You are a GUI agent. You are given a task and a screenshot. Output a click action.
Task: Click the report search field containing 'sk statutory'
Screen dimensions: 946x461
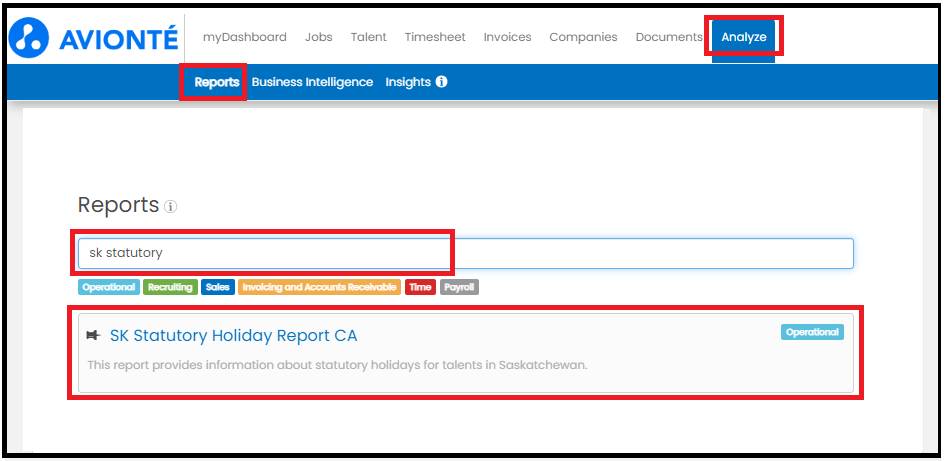pos(465,253)
